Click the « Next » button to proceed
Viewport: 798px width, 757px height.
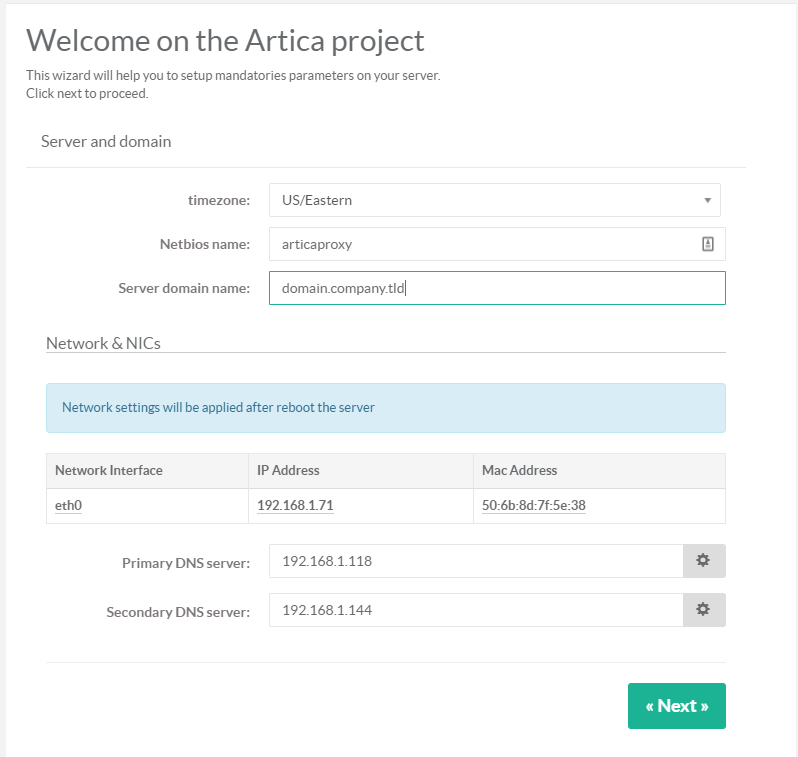tap(676, 706)
